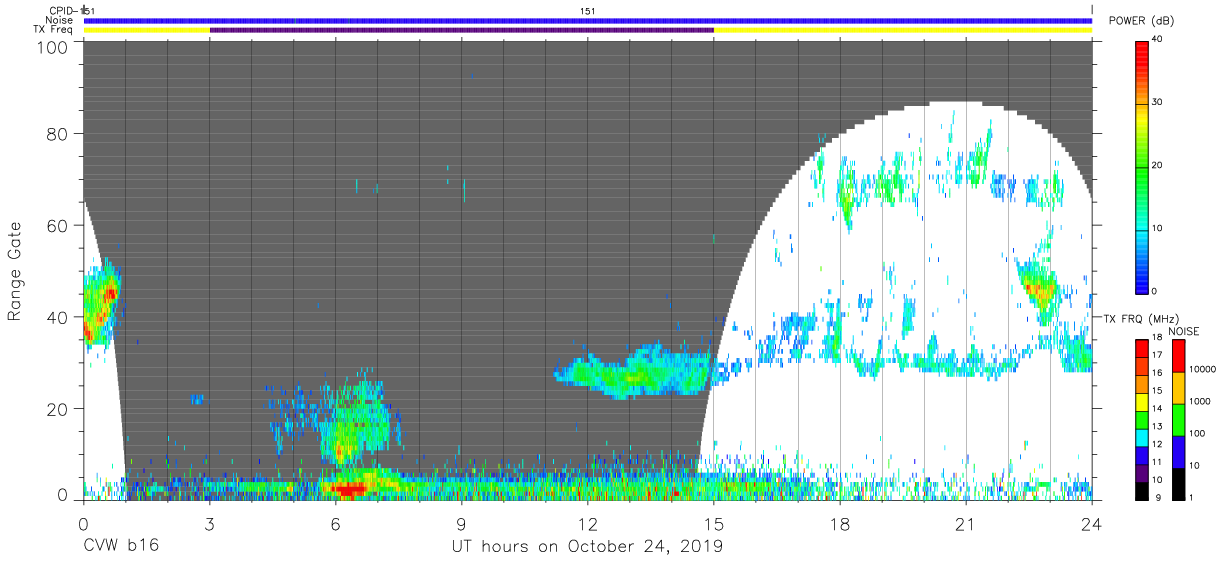Click the 20 tick on the POWER scale
Image resolution: width=1228 pixels, height=567 pixels.
point(1157,166)
